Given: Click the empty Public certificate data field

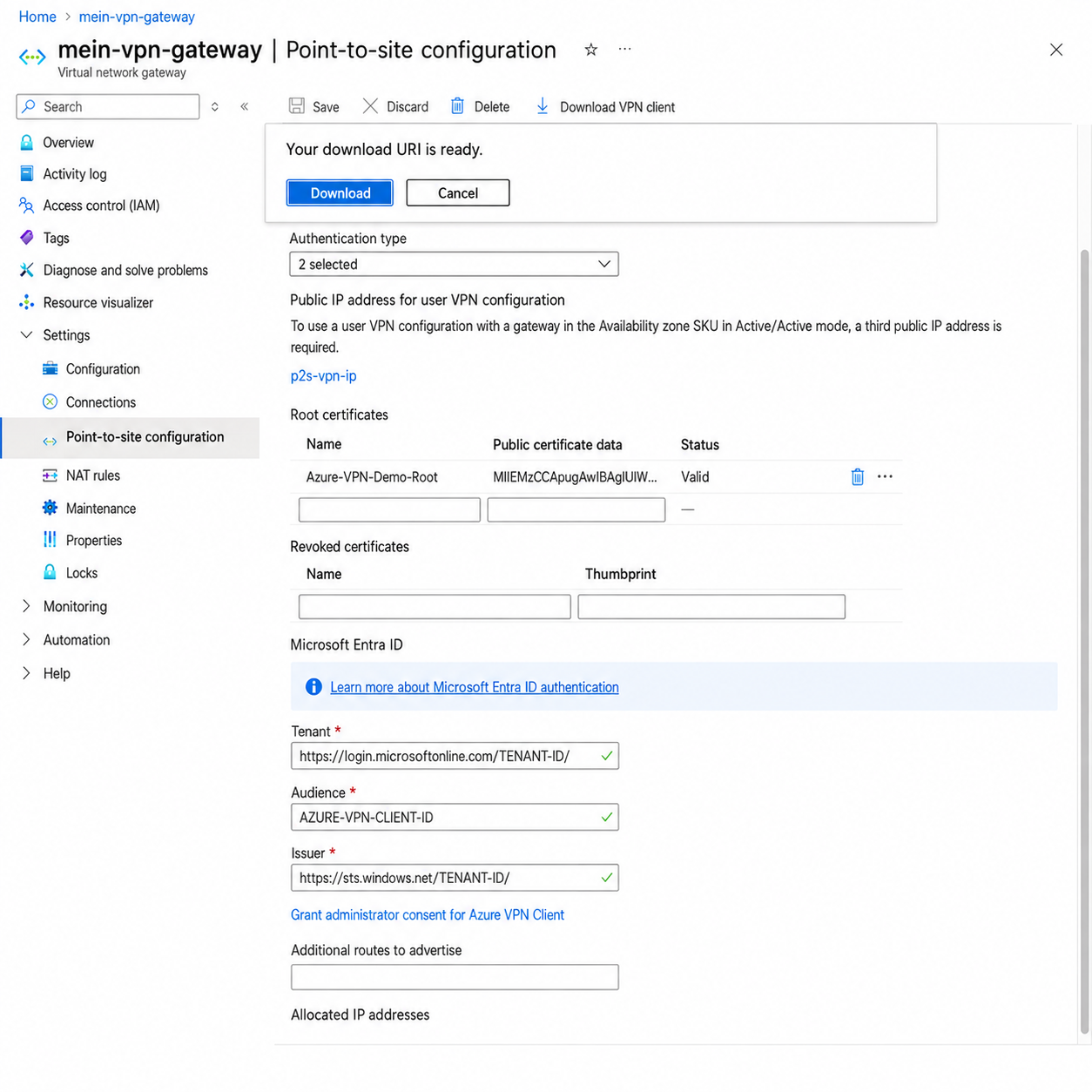Looking at the screenshot, I should tap(576, 509).
